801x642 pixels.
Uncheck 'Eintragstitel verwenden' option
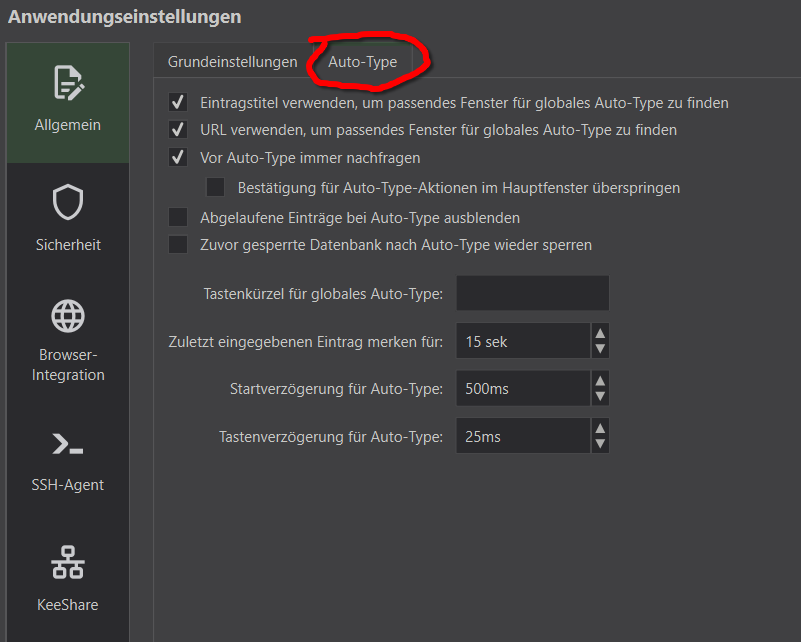177,103
